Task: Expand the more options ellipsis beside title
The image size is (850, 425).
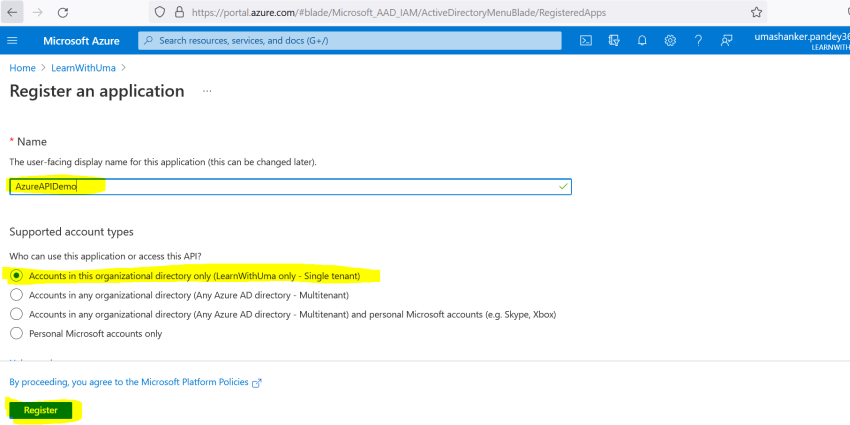Action: pyautogui.click(x=208, y=91)
